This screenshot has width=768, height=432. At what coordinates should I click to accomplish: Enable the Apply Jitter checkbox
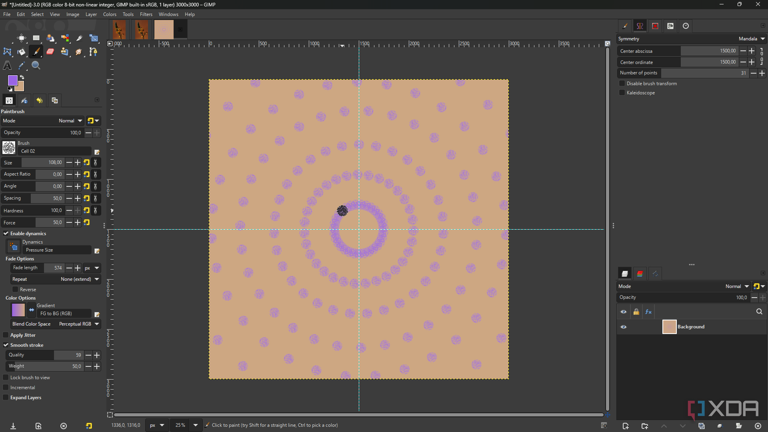point(6,335)
